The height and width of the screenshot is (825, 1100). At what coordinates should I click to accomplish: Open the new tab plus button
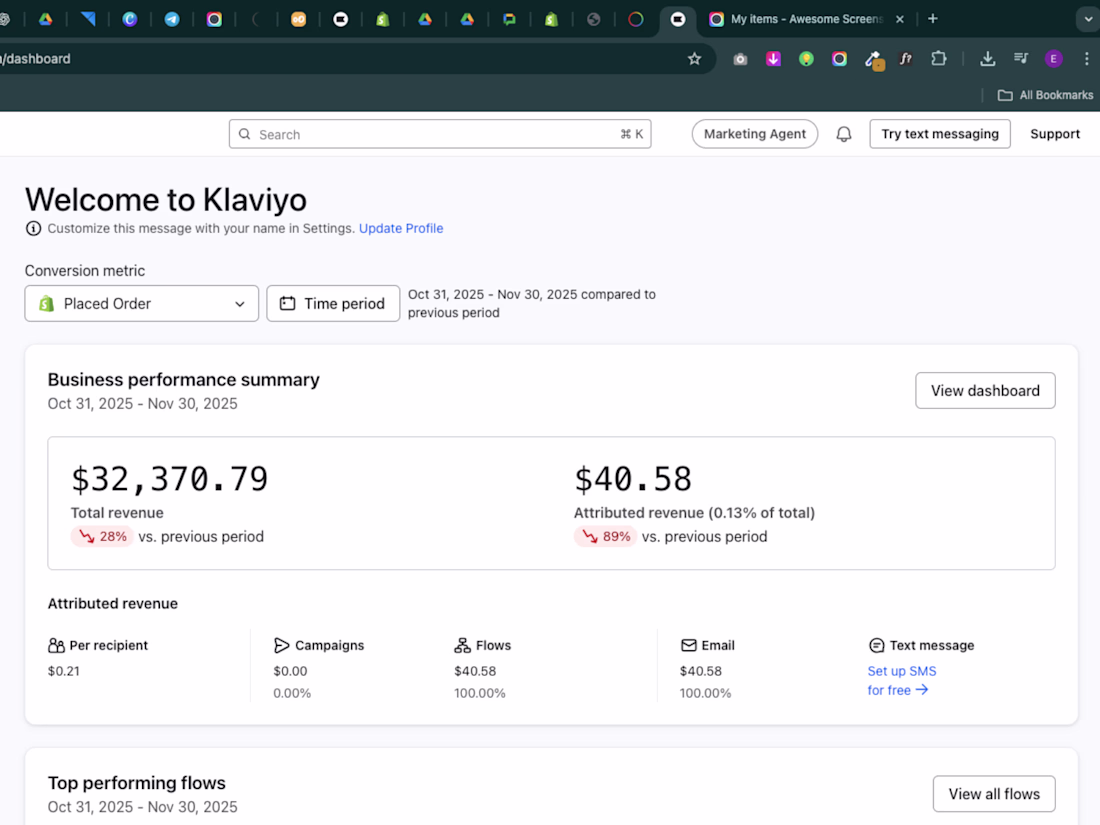pyautogui.click(x=932, y=19)
